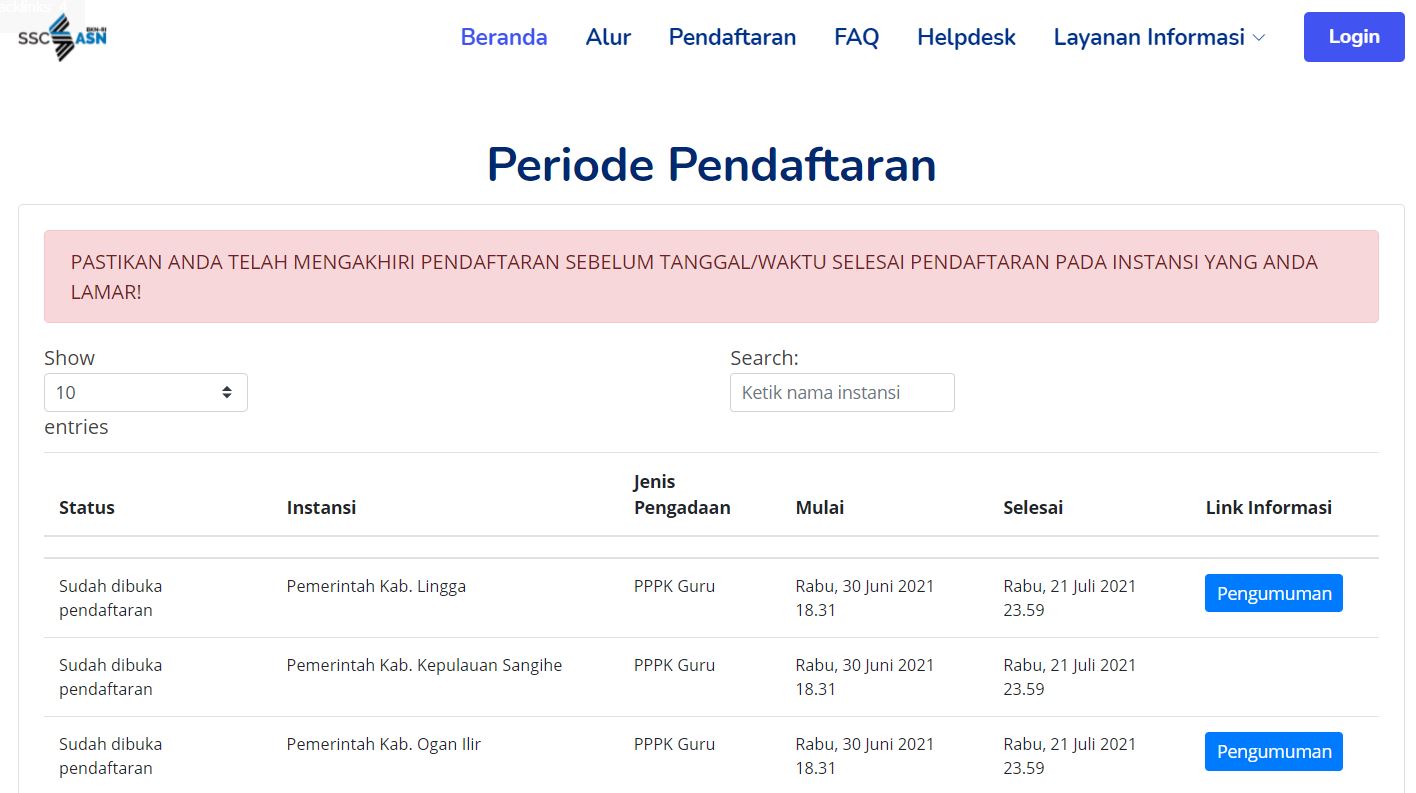Visit the Helpdesk section
This screenshot has height=793, width=1416.
pyautogui.click(x=965, y=37)
